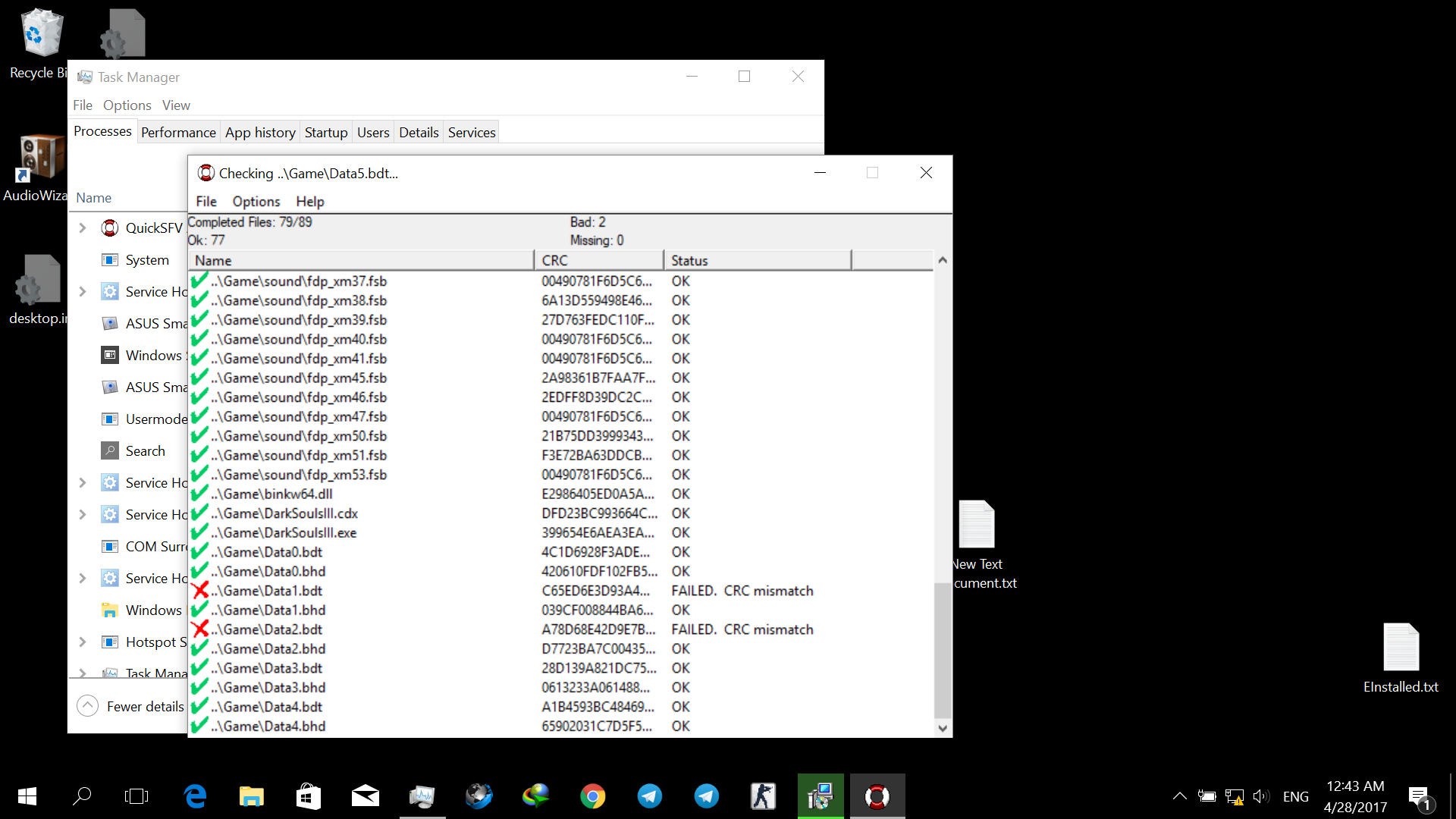Screen dimensions: 1456x819
Task: Open Microsoft Edge from taskbar
Action: click(195, 796)
